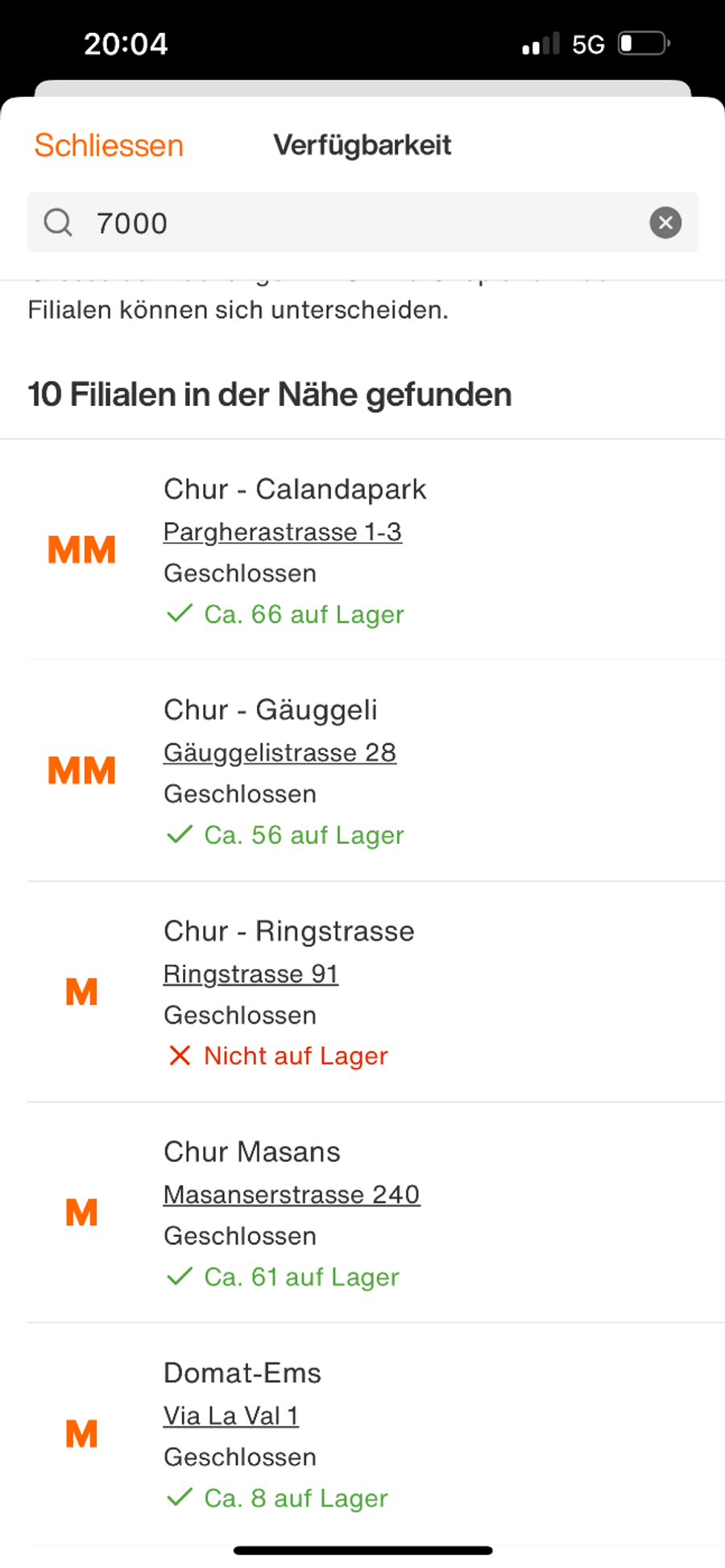The image size is (725, 1568).
Task: Open the Ringstrasse 91 address link
Action: click(x=251, y=974)
